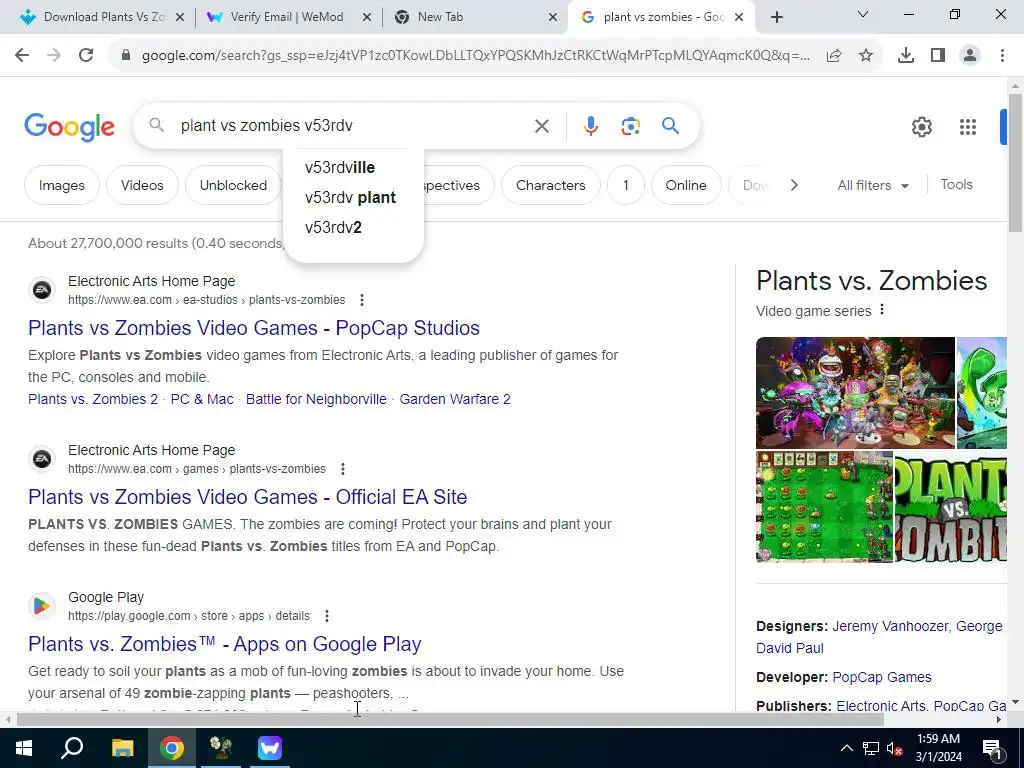This screenshot has height=768, width=1024.
Task: Open the Tools button
Action: (956, 185)
